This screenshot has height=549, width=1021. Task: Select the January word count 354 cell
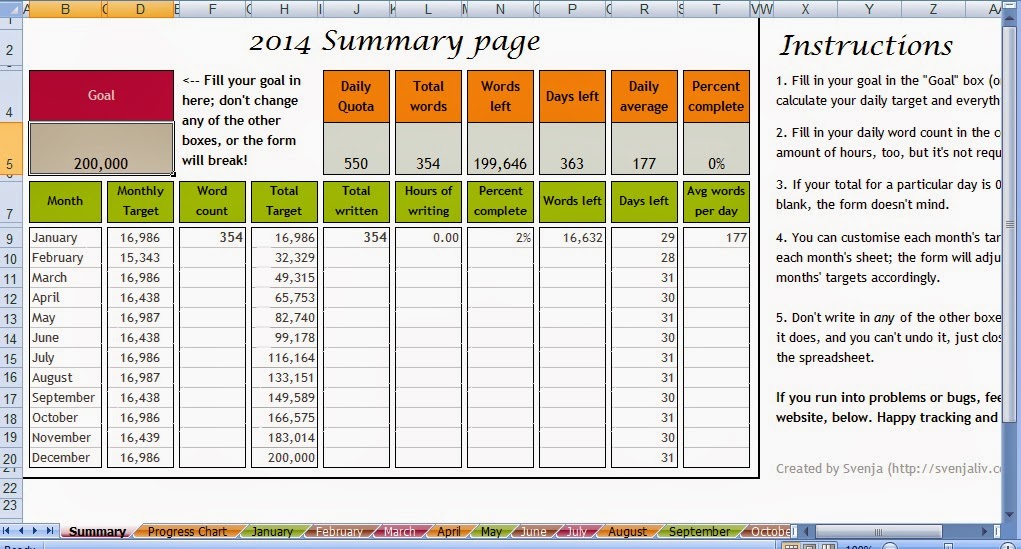click(x=212, y=238)
